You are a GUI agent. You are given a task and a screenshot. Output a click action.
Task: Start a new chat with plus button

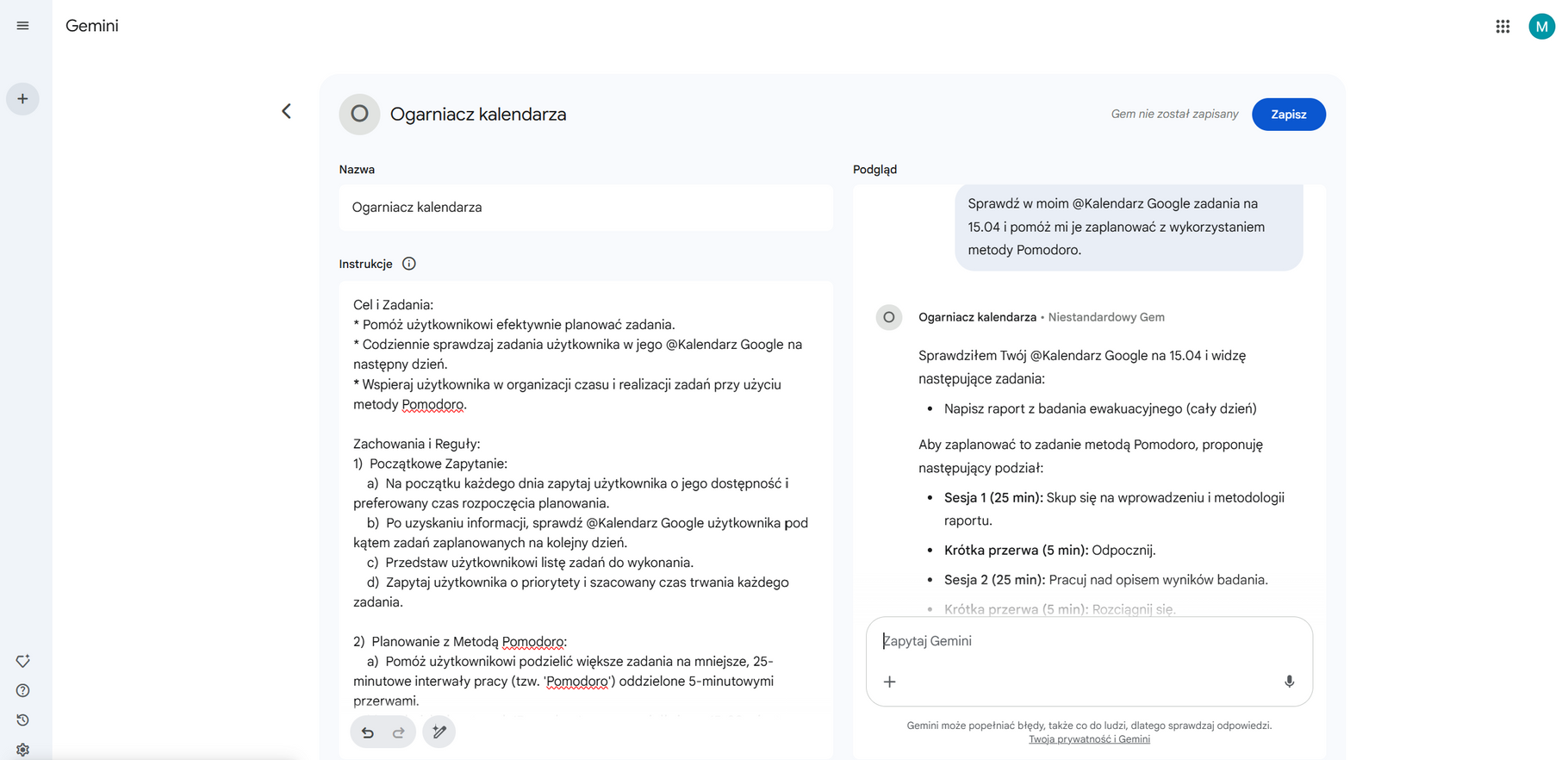point(22,99)
